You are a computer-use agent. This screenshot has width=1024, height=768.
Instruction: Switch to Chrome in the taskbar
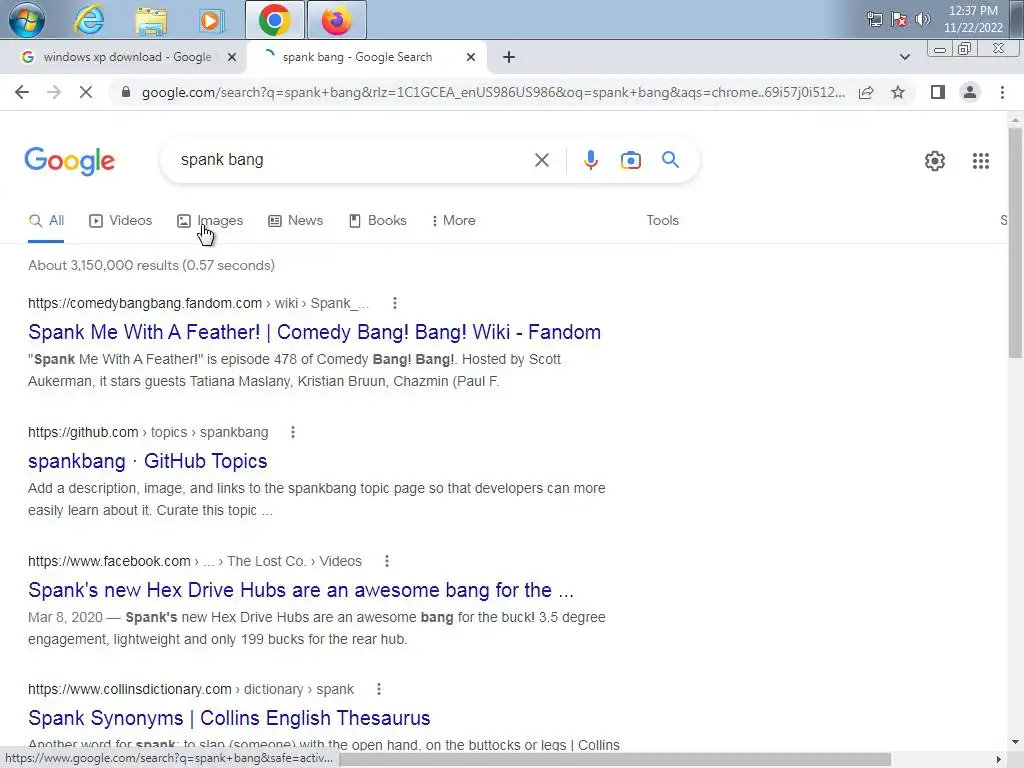(274, 20)
